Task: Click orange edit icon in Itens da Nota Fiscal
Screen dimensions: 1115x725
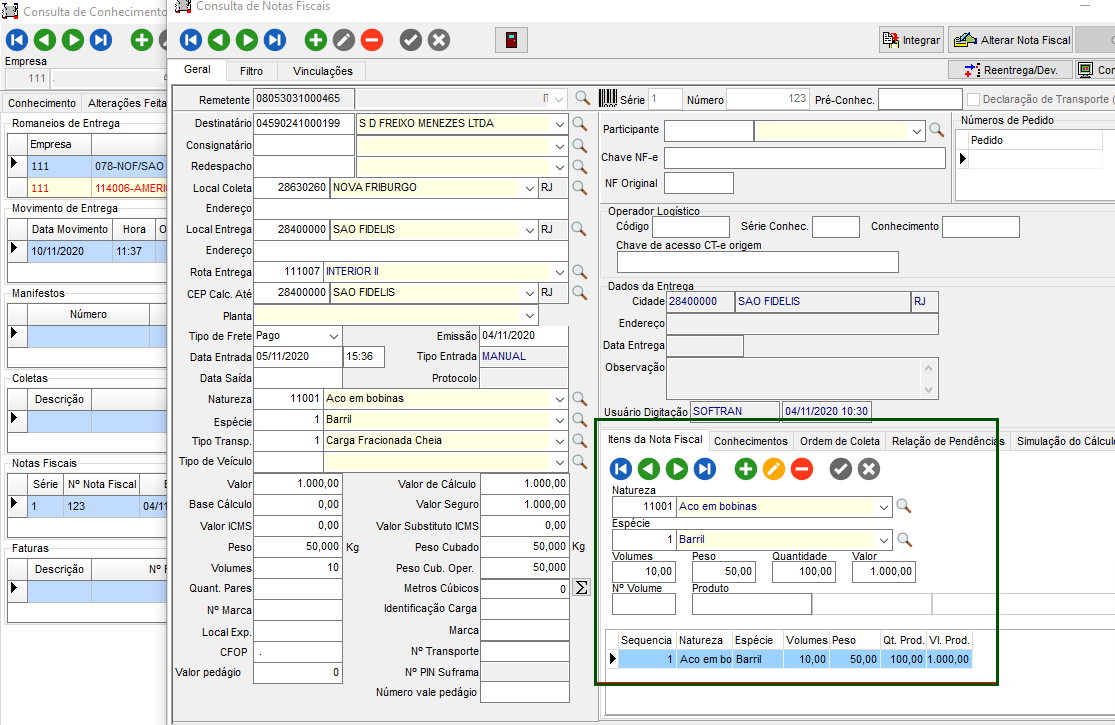Action: coord(774,469)
